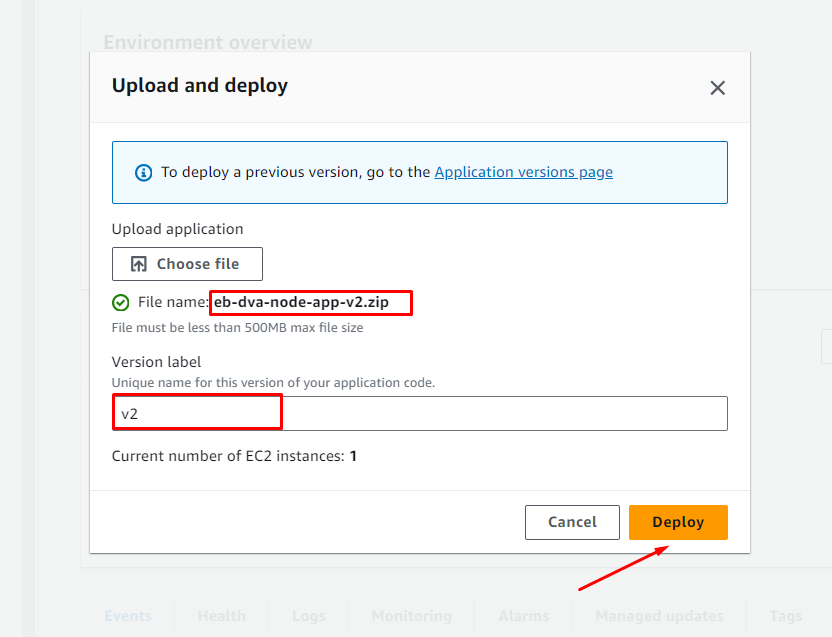Click the info icon in the banner
The height and width of the screenshot is (637, 832).
[144, 172]
